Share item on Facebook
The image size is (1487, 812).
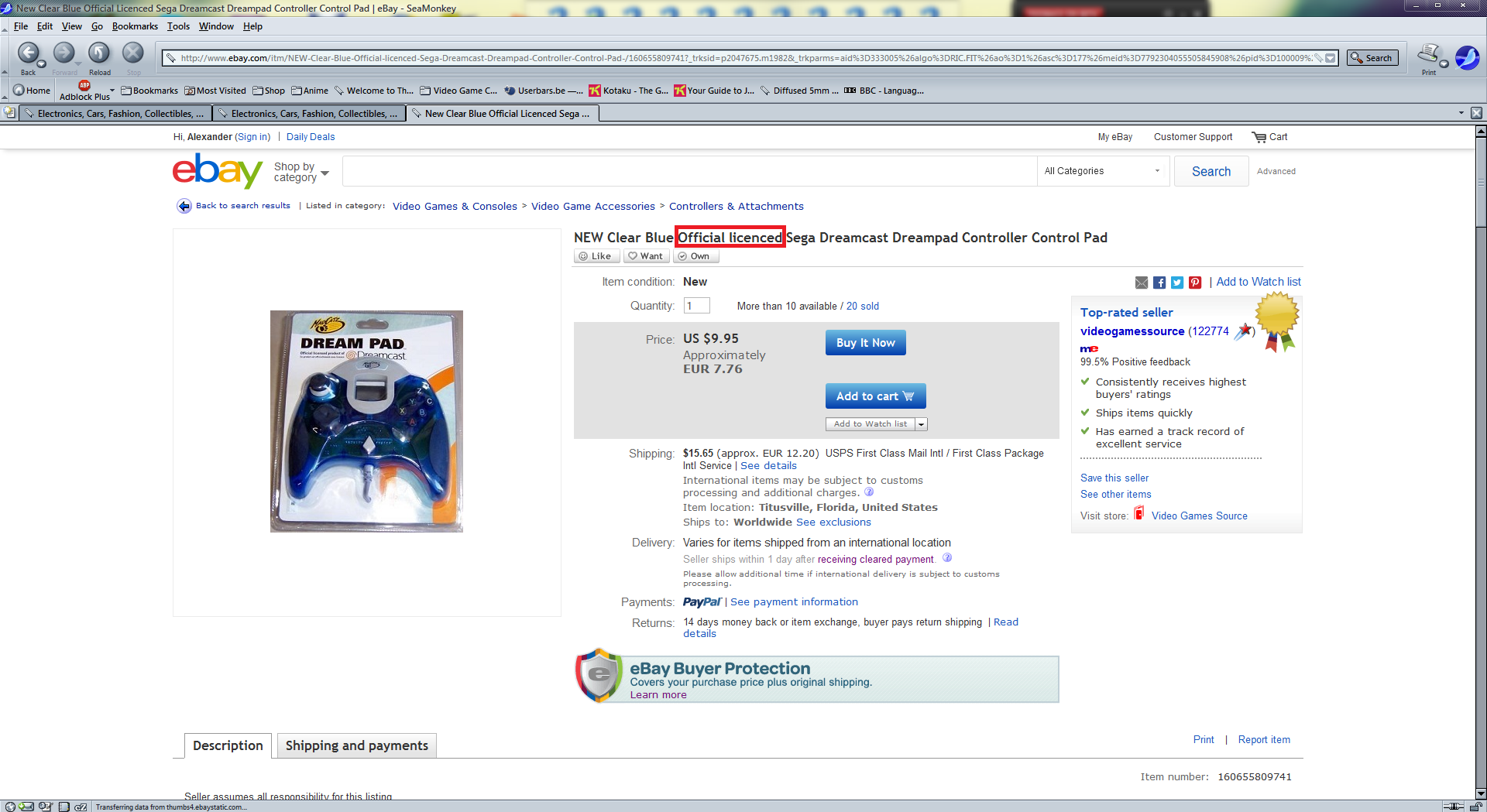[x=1159, y=283]
